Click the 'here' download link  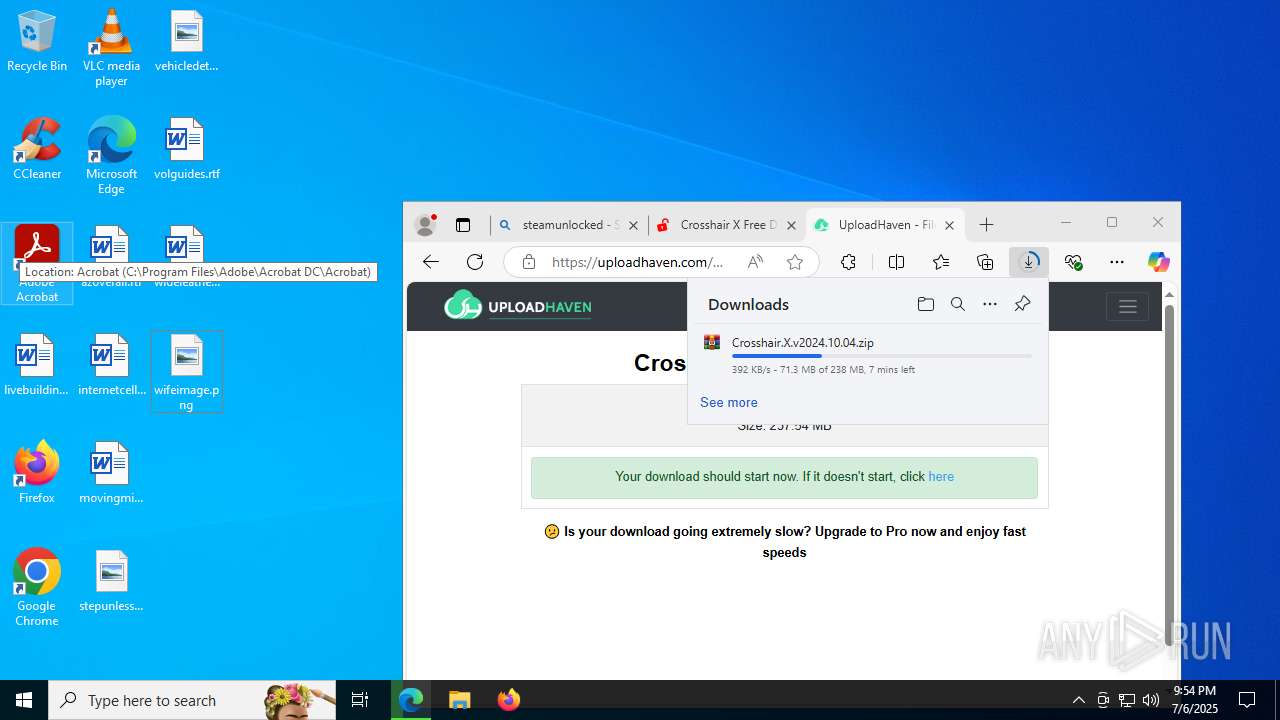pyautogui.click(x=941, y=477)
